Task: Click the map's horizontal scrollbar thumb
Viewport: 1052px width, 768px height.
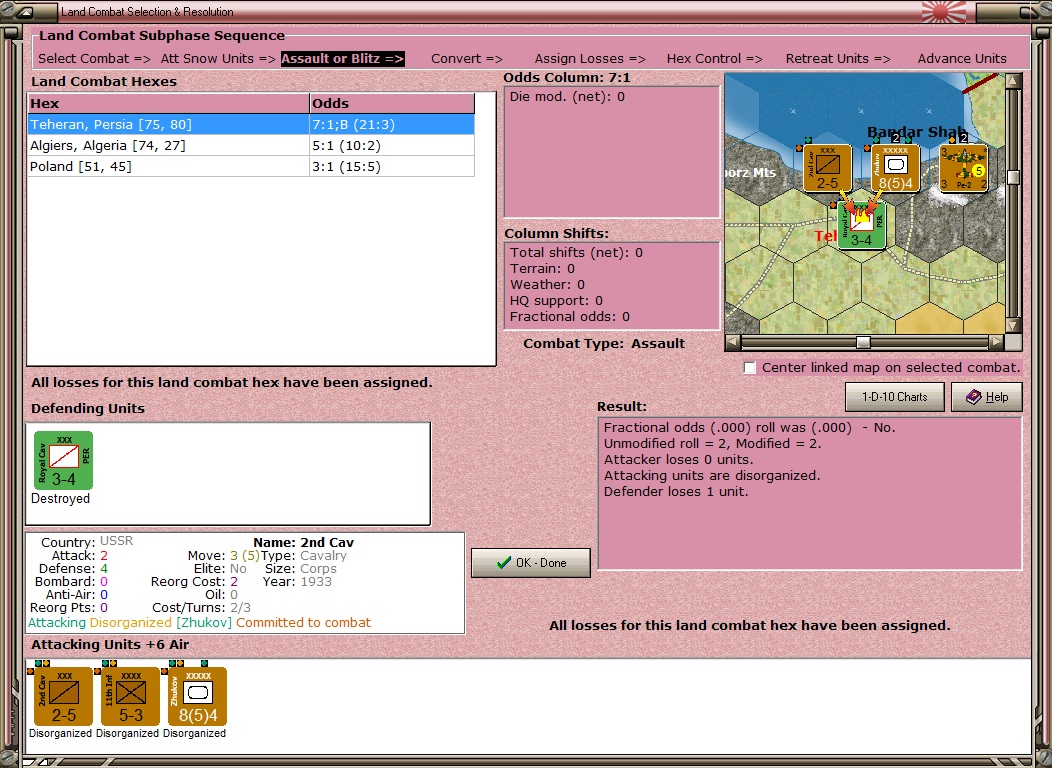Action: 862,342
